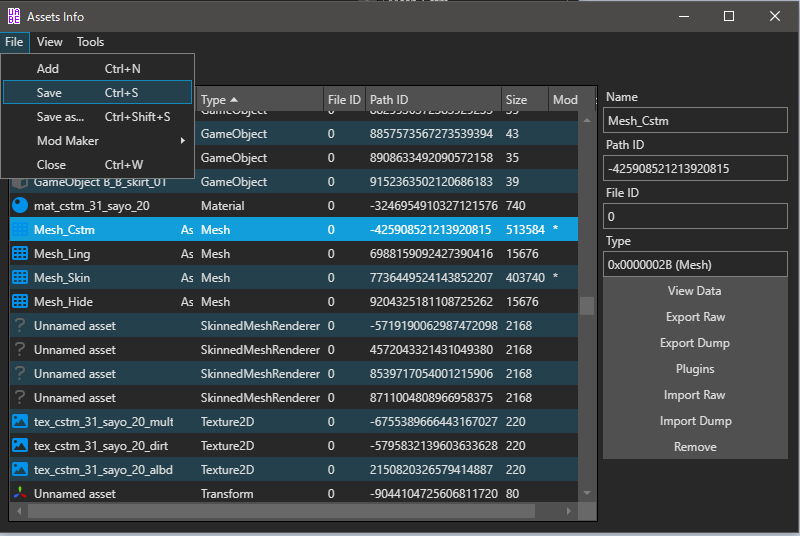
Task: Click the UABE app icon in title bar
Action: click(14, 16)
